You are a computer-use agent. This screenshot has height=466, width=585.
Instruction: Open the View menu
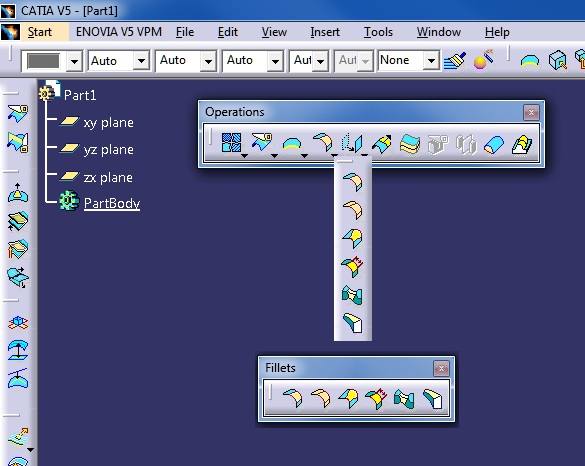(274, 32)
